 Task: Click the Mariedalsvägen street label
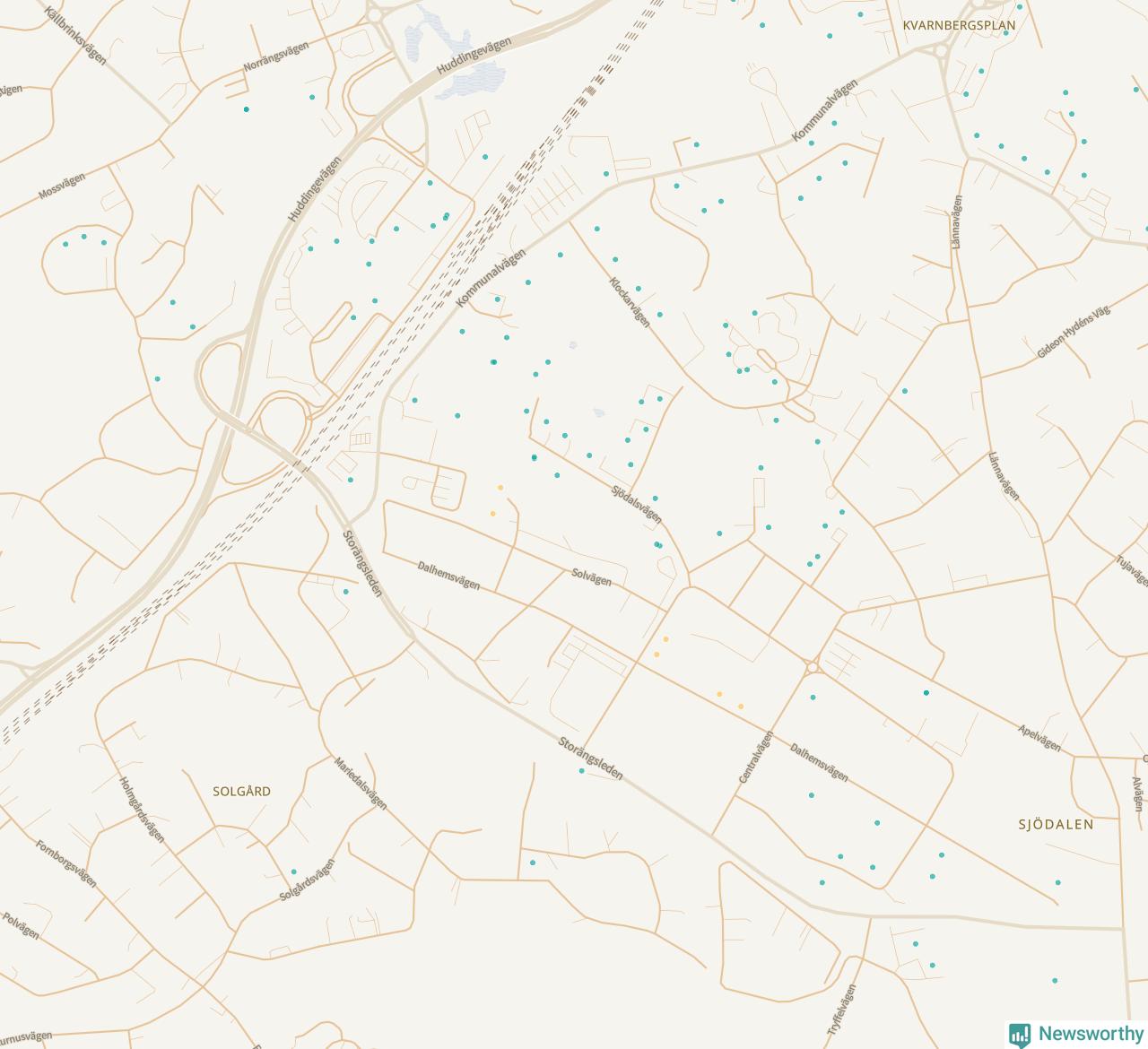click(361, 784)
